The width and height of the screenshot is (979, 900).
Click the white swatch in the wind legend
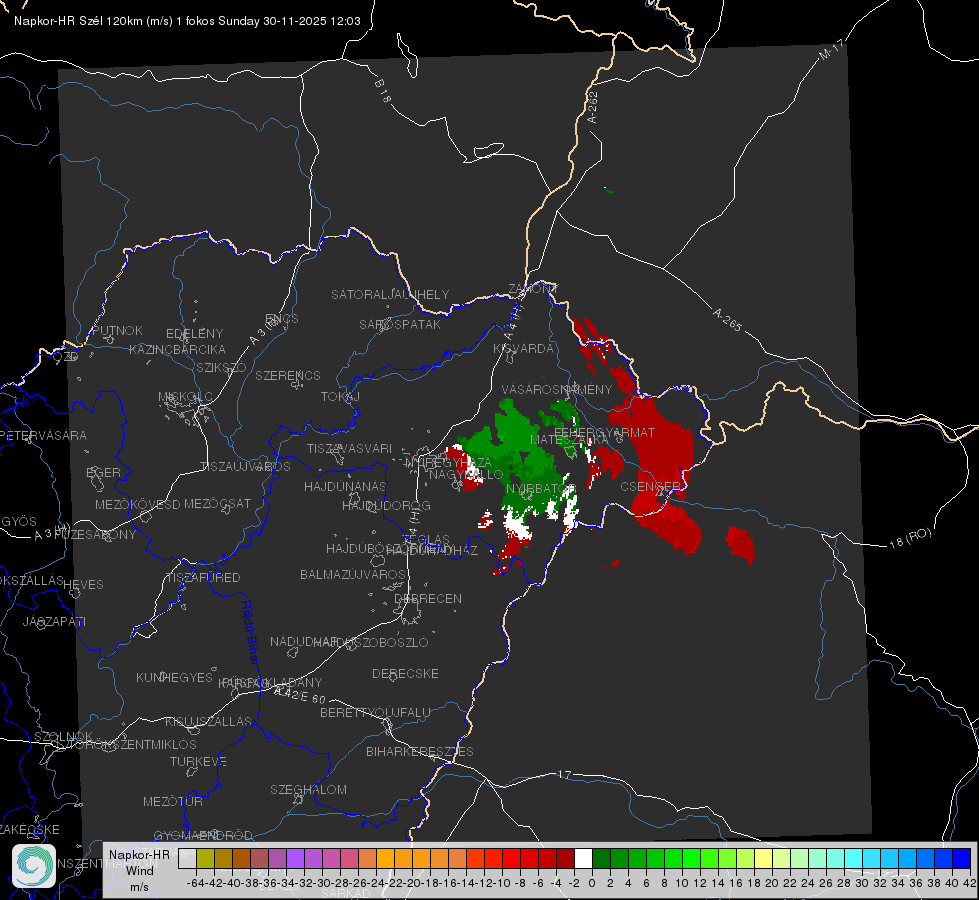click(x=583, y=859)
